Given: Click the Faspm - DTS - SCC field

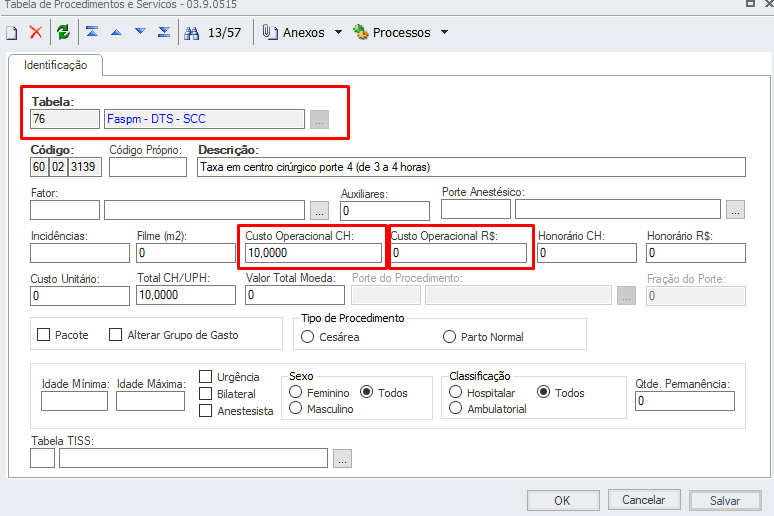Looking at the screenshot, I should (204, 119).
